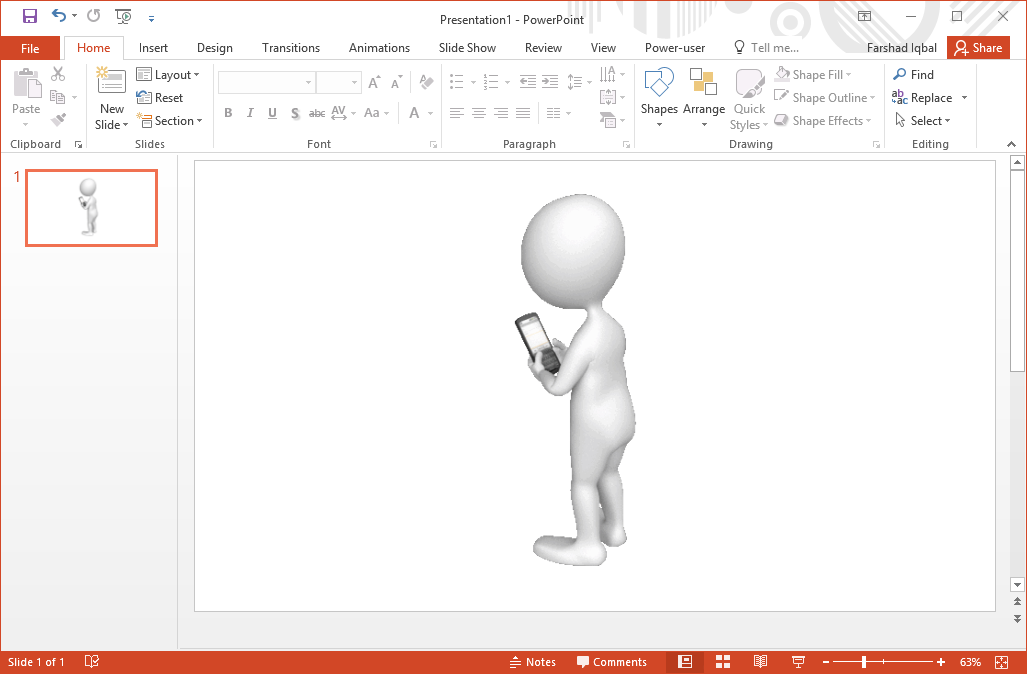Select slide 1 thumbnail
Screen dimensions: 1027x674
point(91,207)
